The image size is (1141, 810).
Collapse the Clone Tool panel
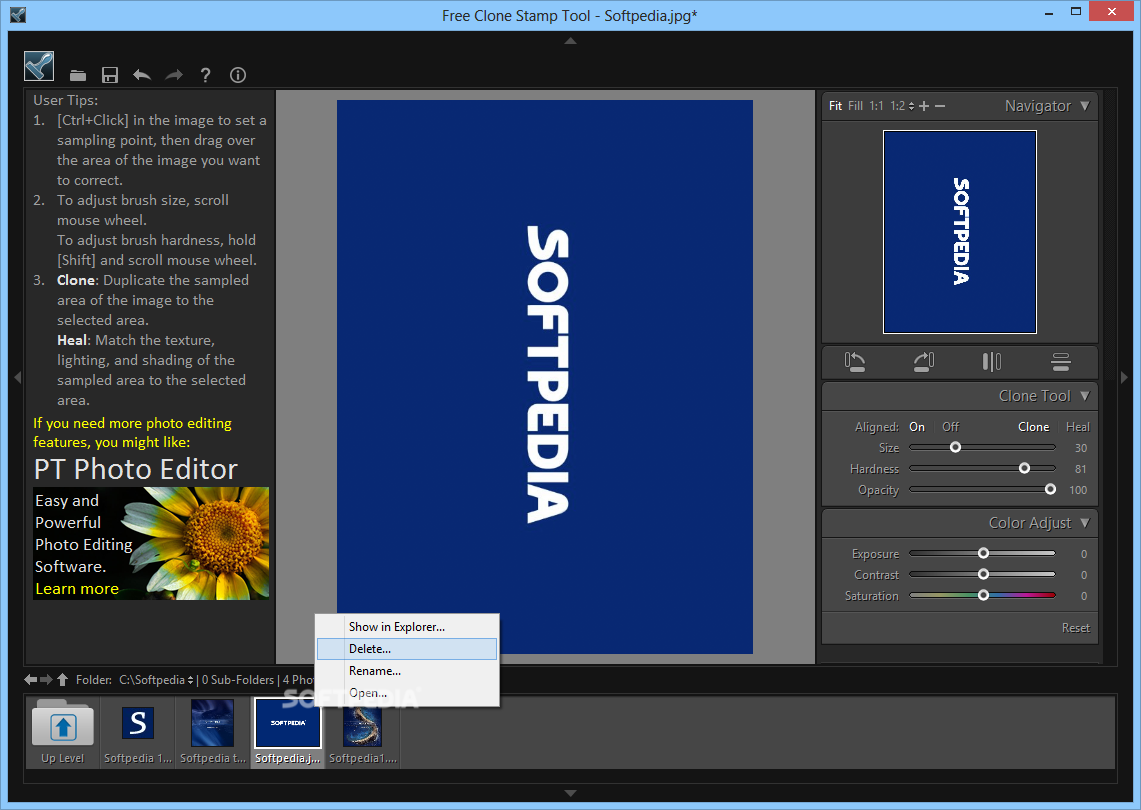(1085, 396)
